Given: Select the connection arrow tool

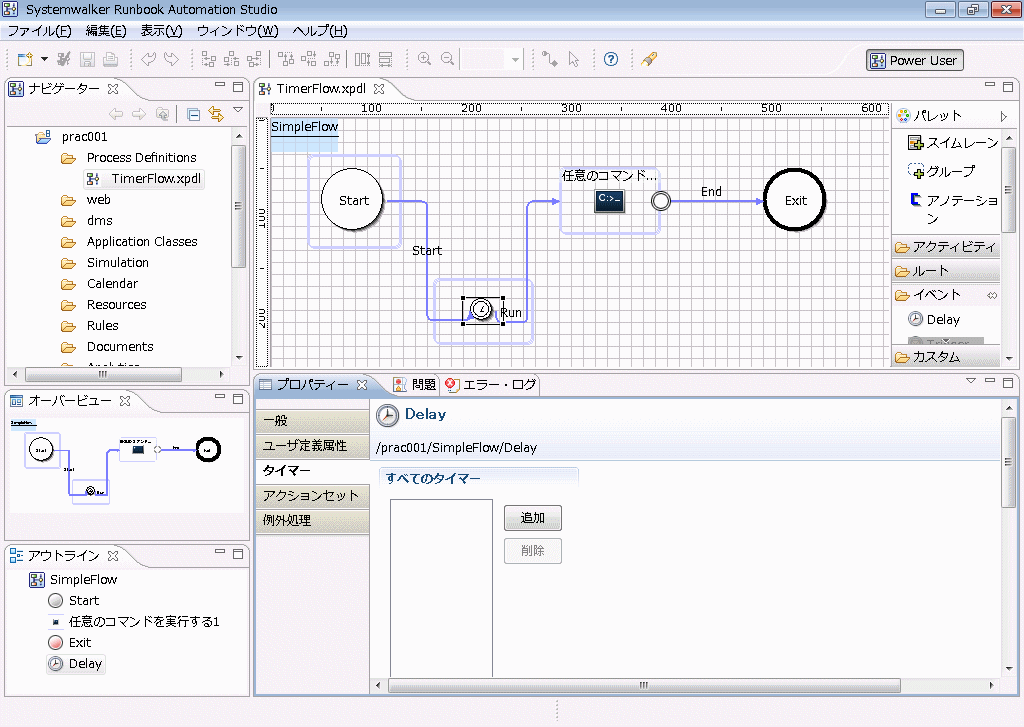Looking at the screenshot, I should tap(550, 59).
